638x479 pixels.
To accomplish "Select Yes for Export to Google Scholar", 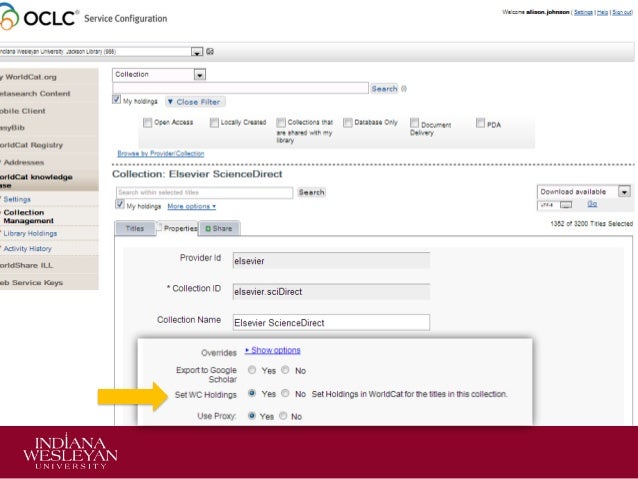I will click(252, 370).
